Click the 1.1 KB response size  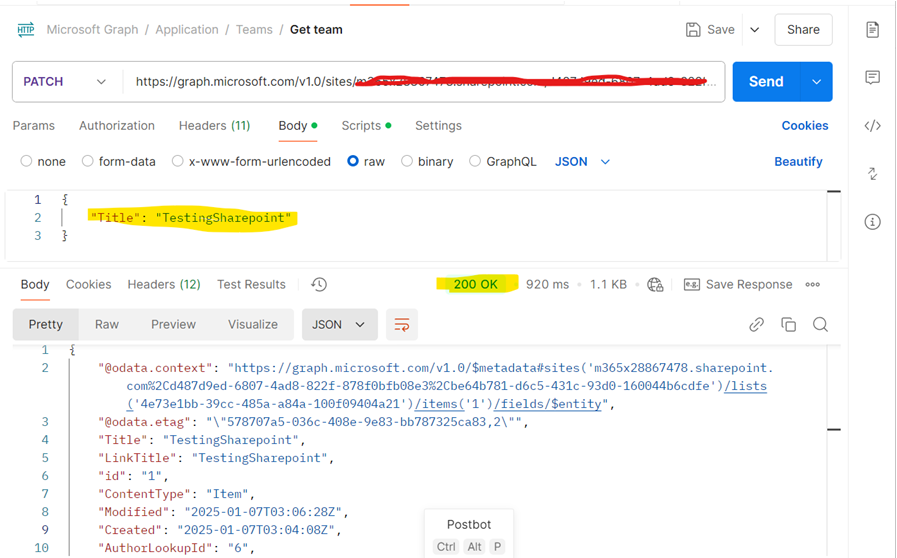tap(608, 284)
